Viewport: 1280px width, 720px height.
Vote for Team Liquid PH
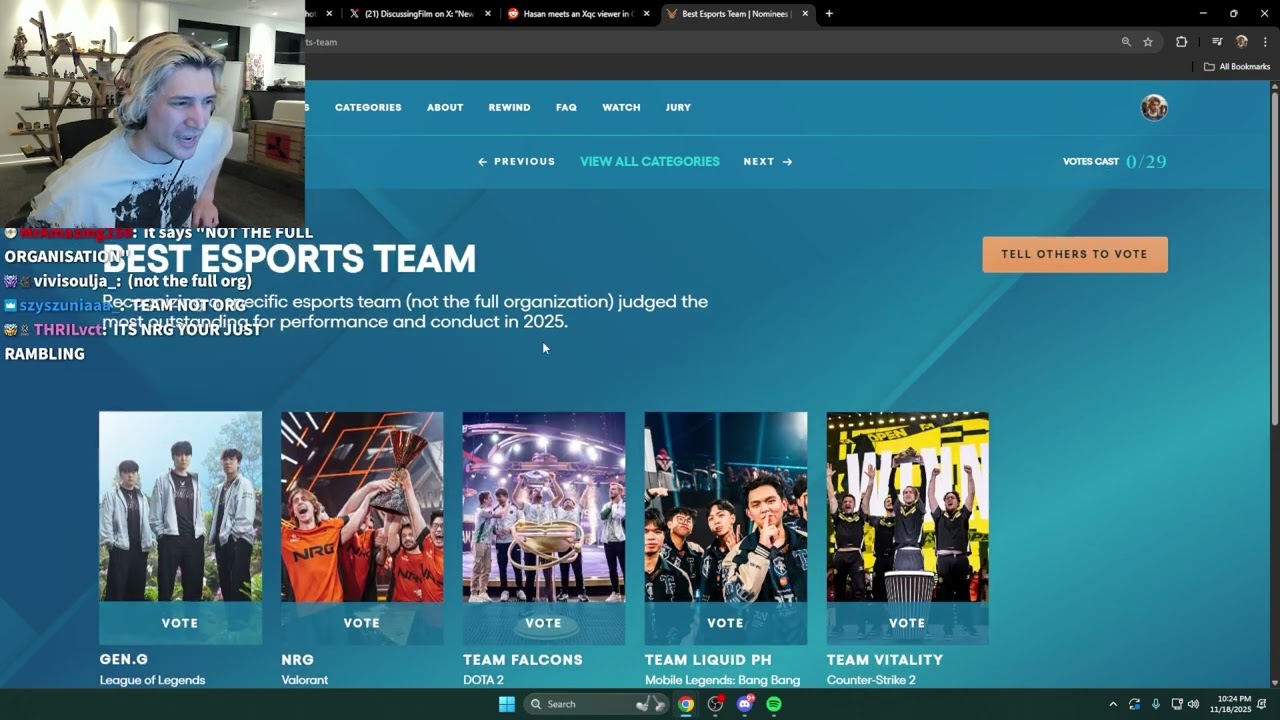[726, 623]
